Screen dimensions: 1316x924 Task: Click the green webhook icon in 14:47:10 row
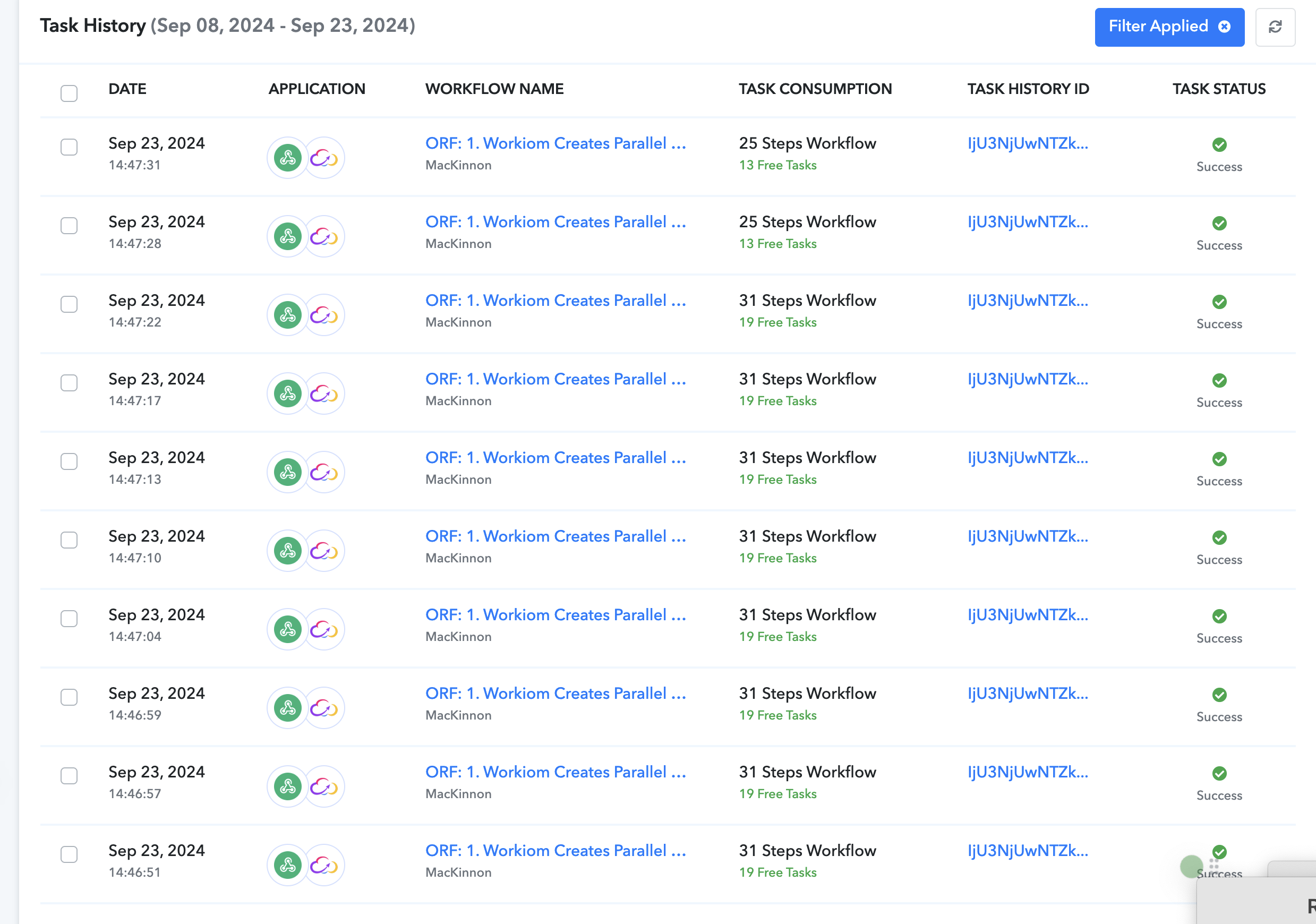288,550
